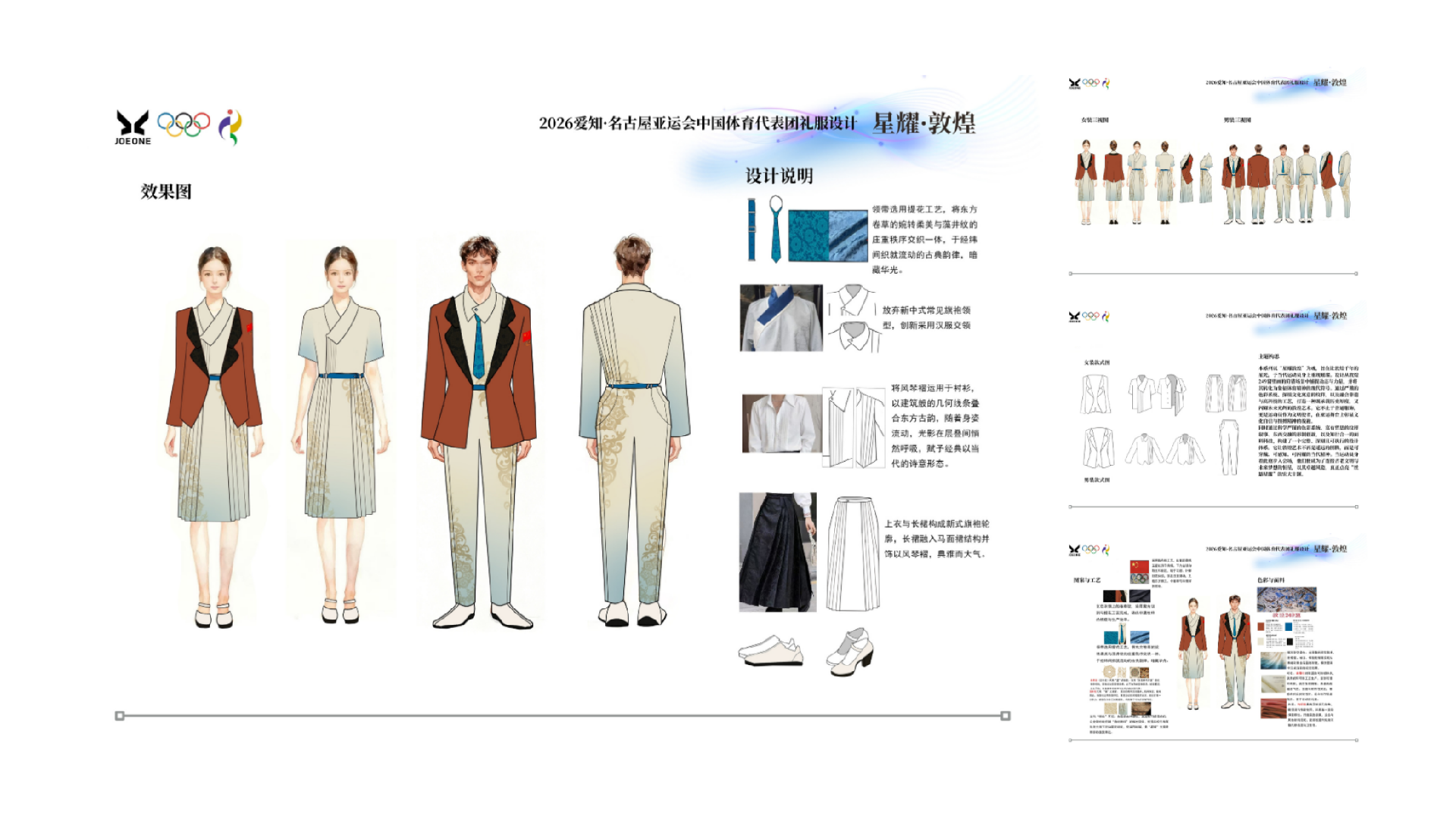Click the 效果图 heading
1456x819 pixels.
click(166, 192)
